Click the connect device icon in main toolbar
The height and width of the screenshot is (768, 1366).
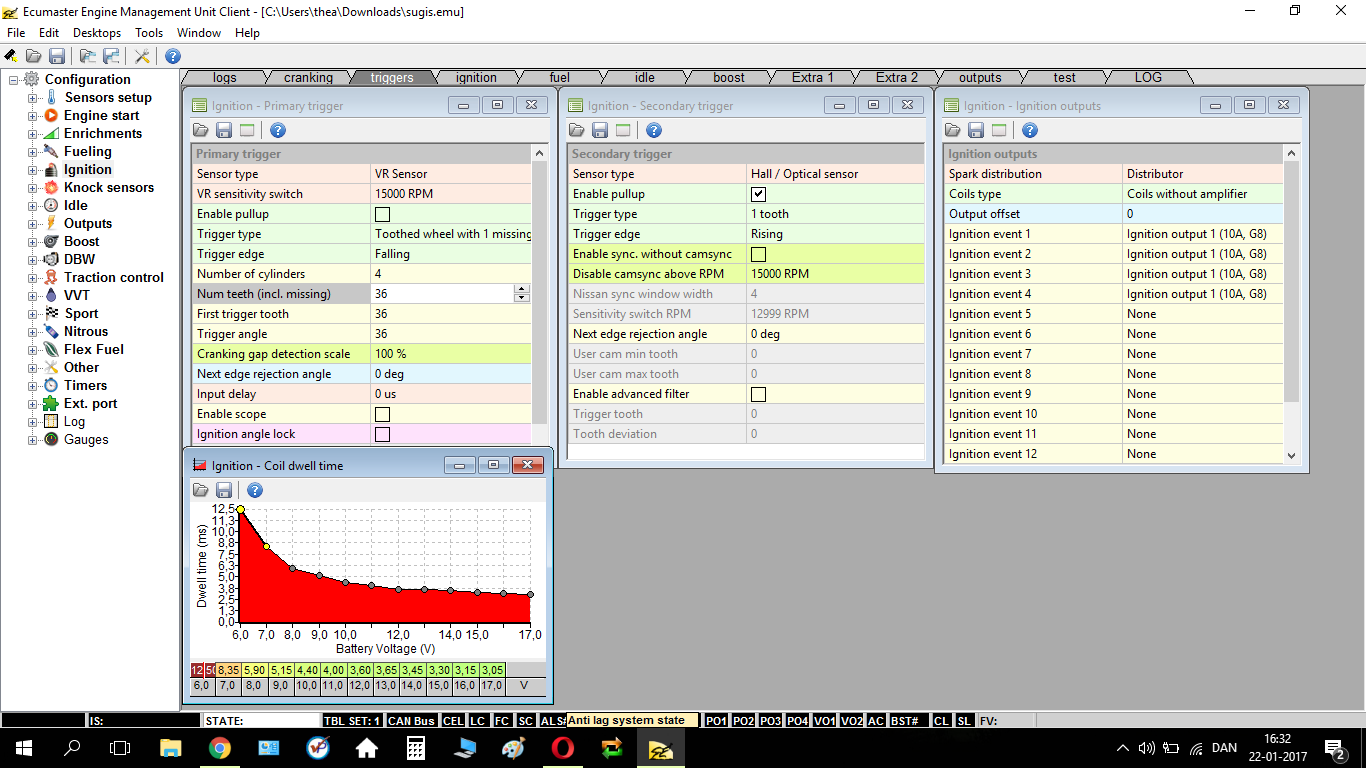(11, 57)
